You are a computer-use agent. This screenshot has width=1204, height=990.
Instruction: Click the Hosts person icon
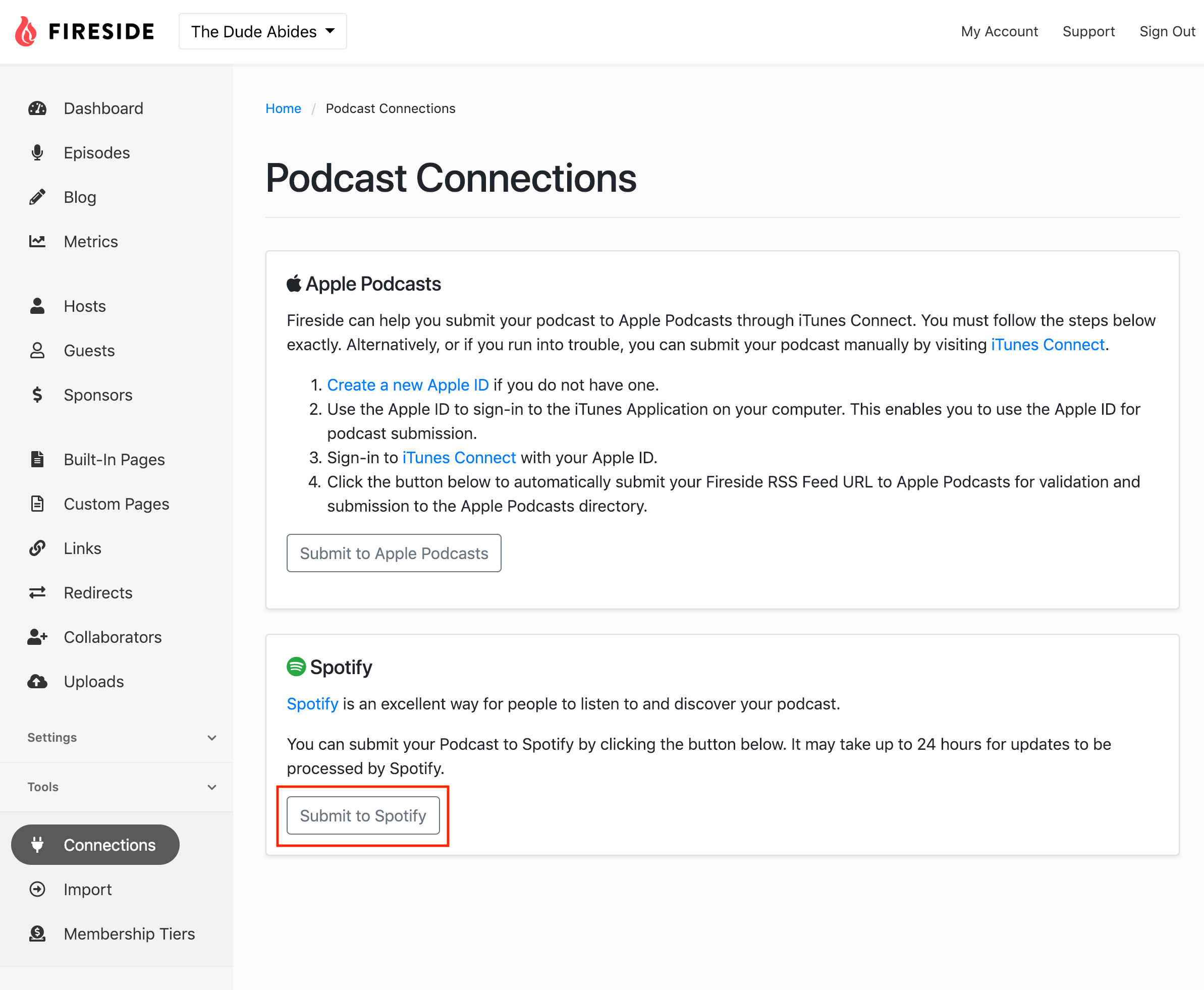click(x=38, y=306)
